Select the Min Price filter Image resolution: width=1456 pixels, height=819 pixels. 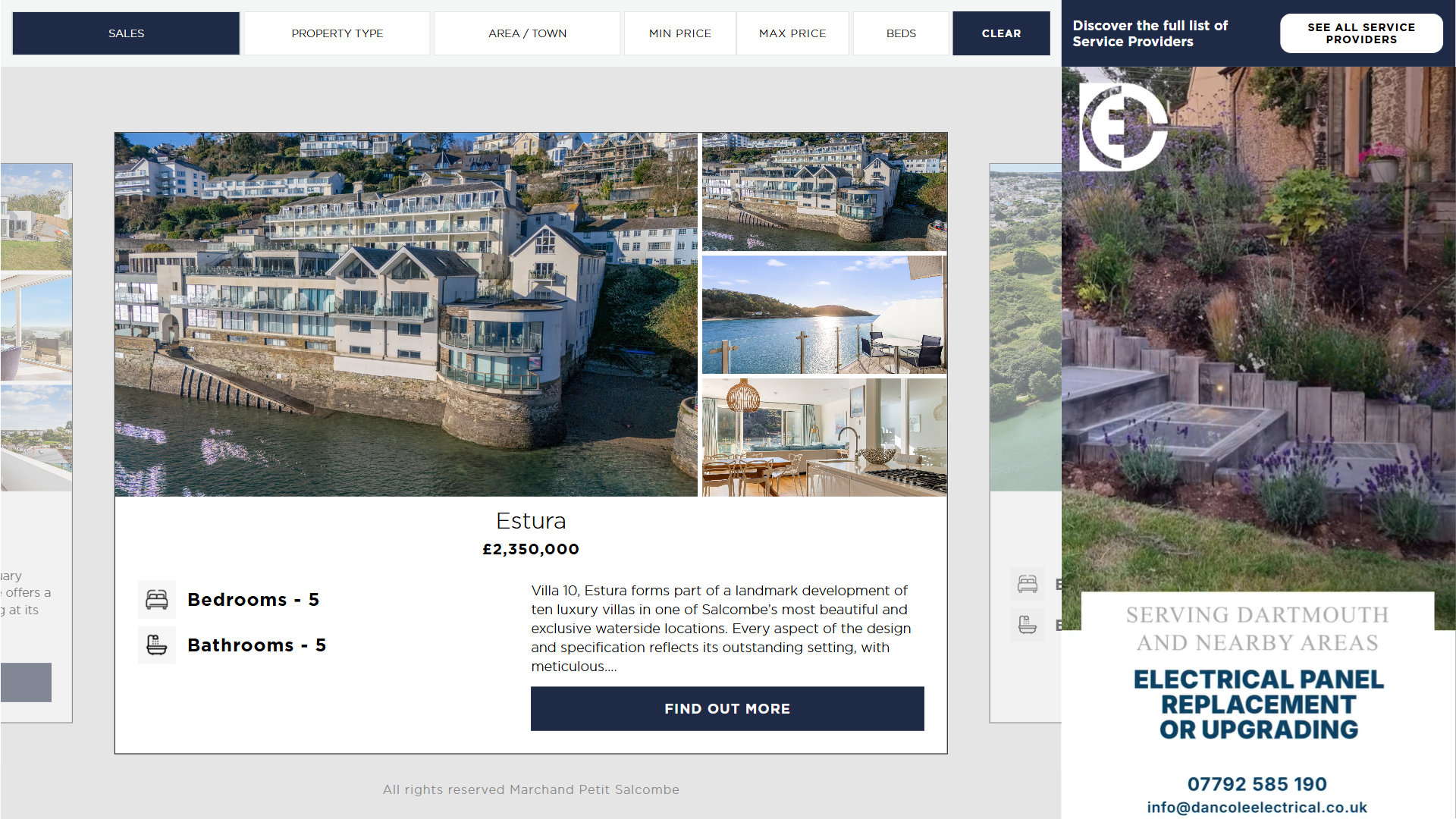pyautogui.click(x=680, y=33)
